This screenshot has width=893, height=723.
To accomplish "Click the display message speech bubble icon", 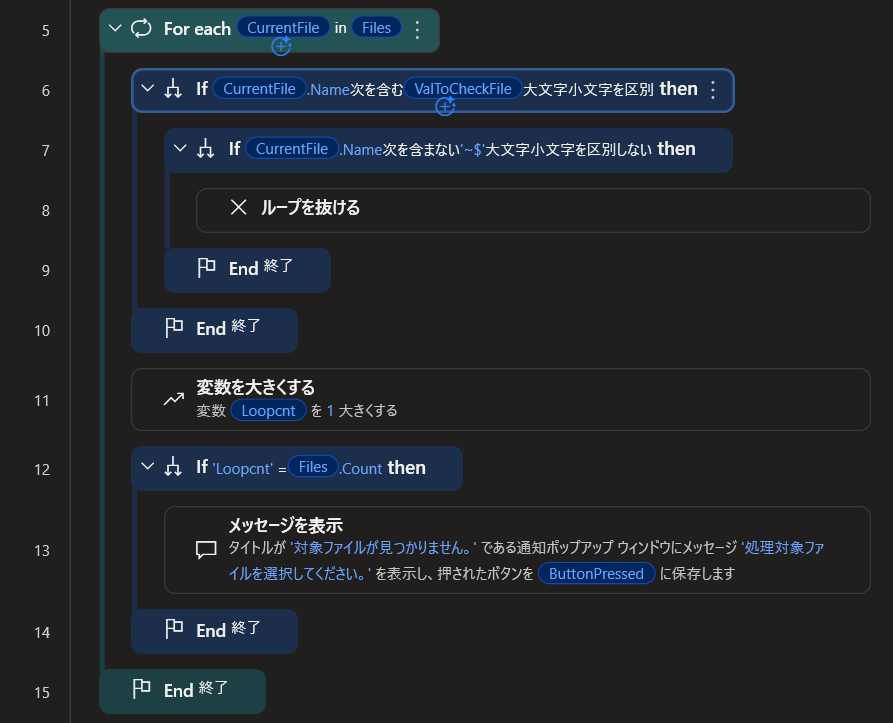I will 206,549.
